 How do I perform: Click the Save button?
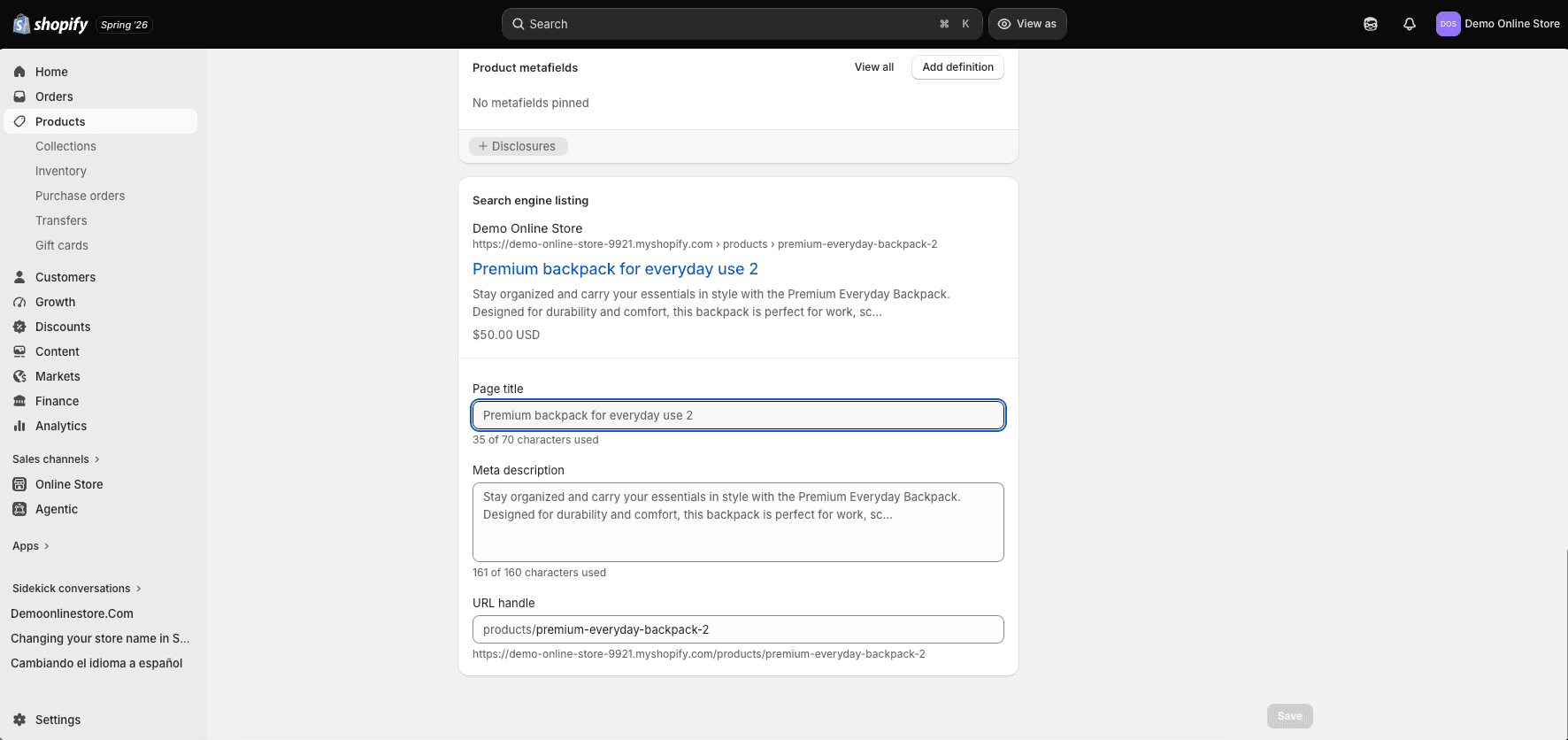point(1289,716)
